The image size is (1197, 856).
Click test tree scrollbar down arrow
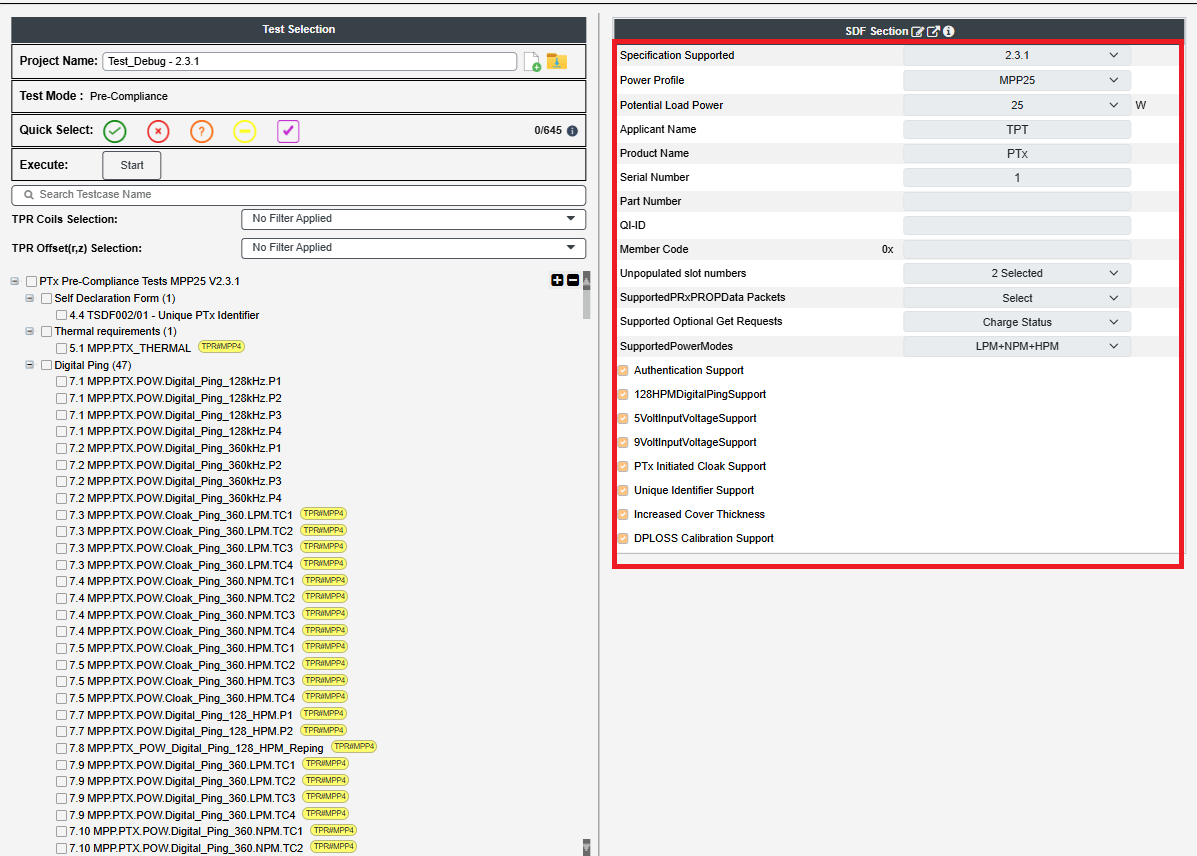[x=586, y=847]
